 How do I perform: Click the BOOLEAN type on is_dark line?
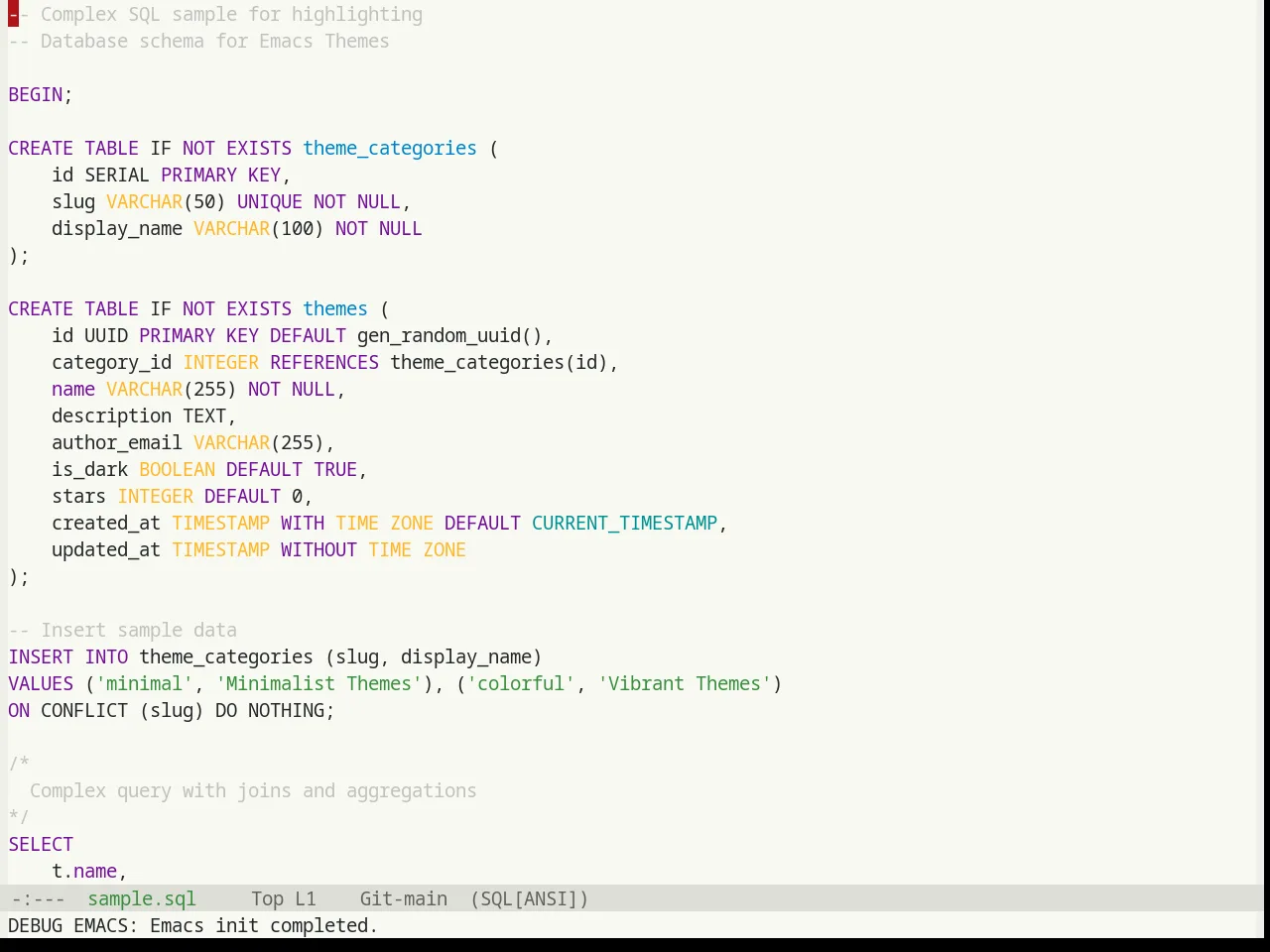[x=178, y=469]
